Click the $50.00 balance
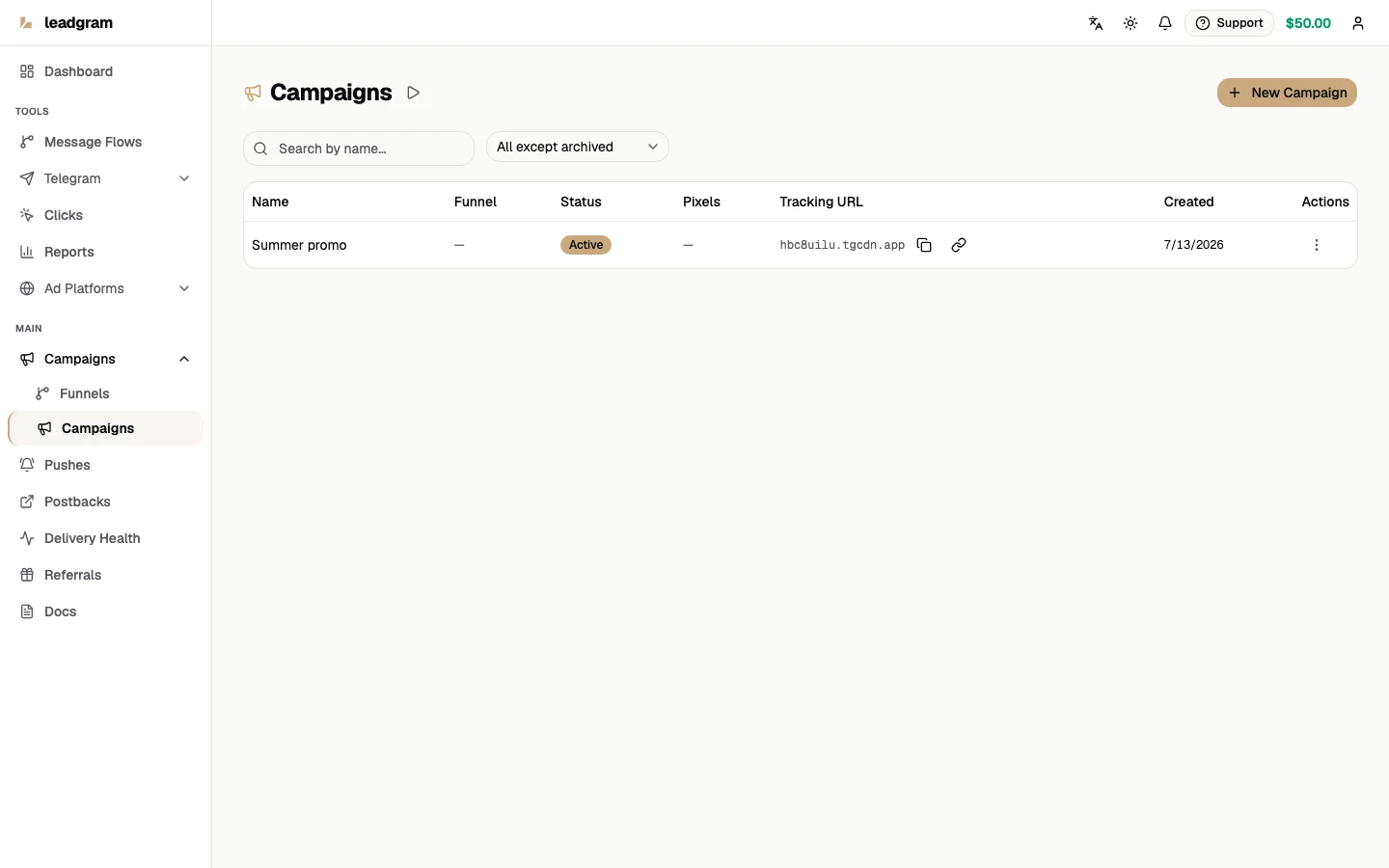This screenshot has height=868, width=1389. coord(1308,23)
